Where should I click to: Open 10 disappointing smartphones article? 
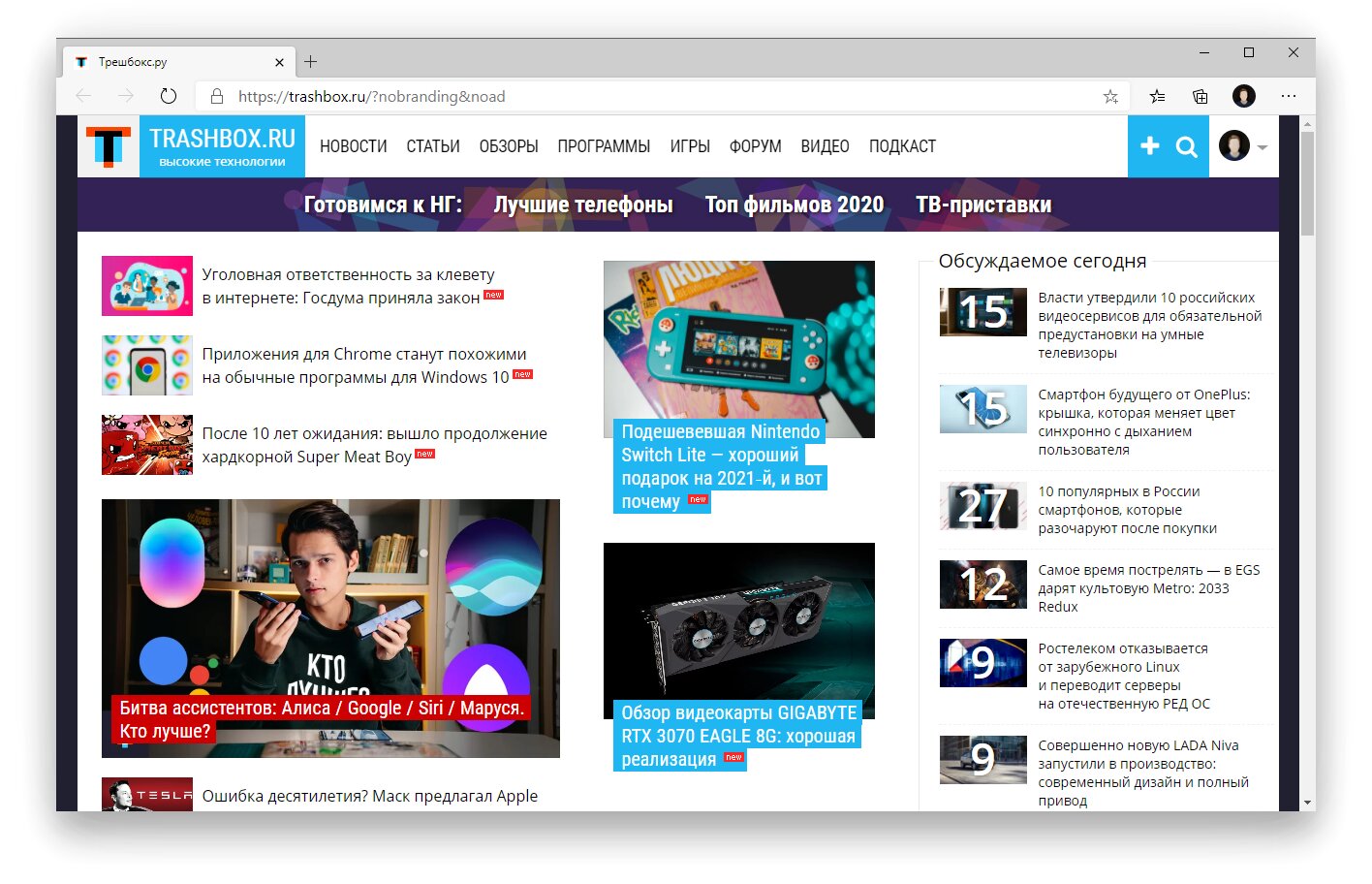point(1127,510)
